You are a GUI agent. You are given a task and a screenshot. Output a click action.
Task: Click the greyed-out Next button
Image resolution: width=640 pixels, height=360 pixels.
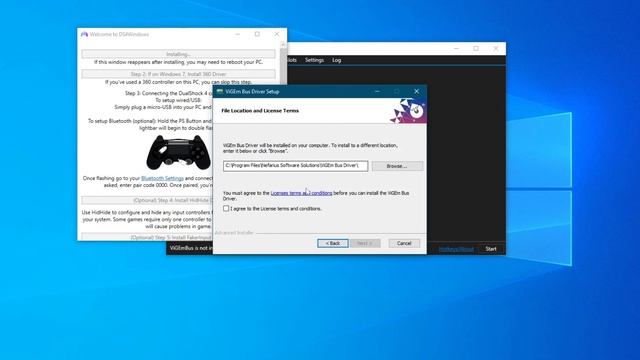[x=365, y=243]
